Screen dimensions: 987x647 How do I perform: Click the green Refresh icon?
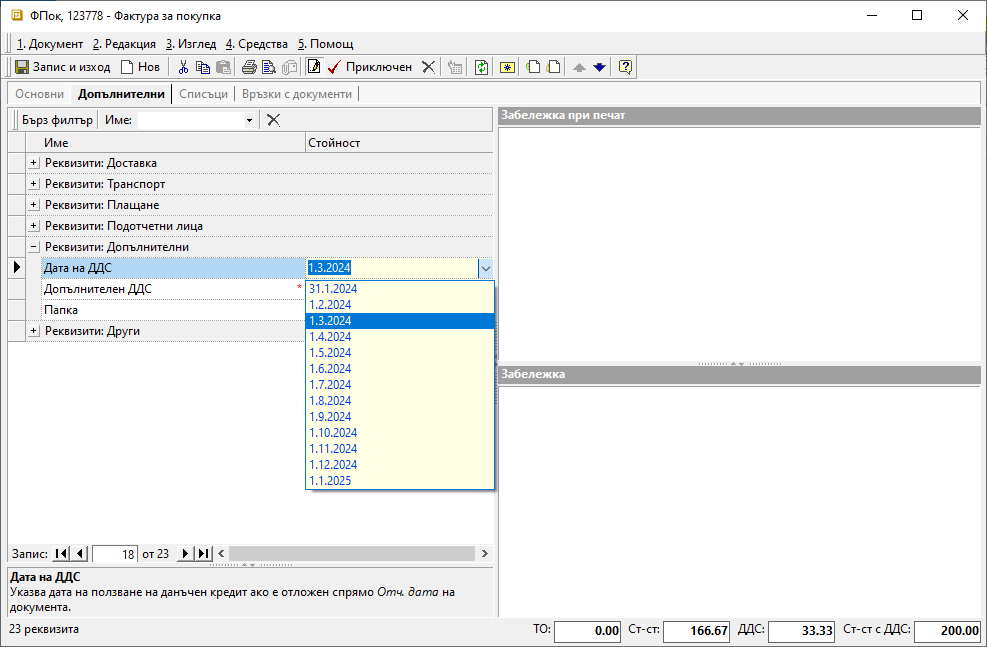[481, 67]
